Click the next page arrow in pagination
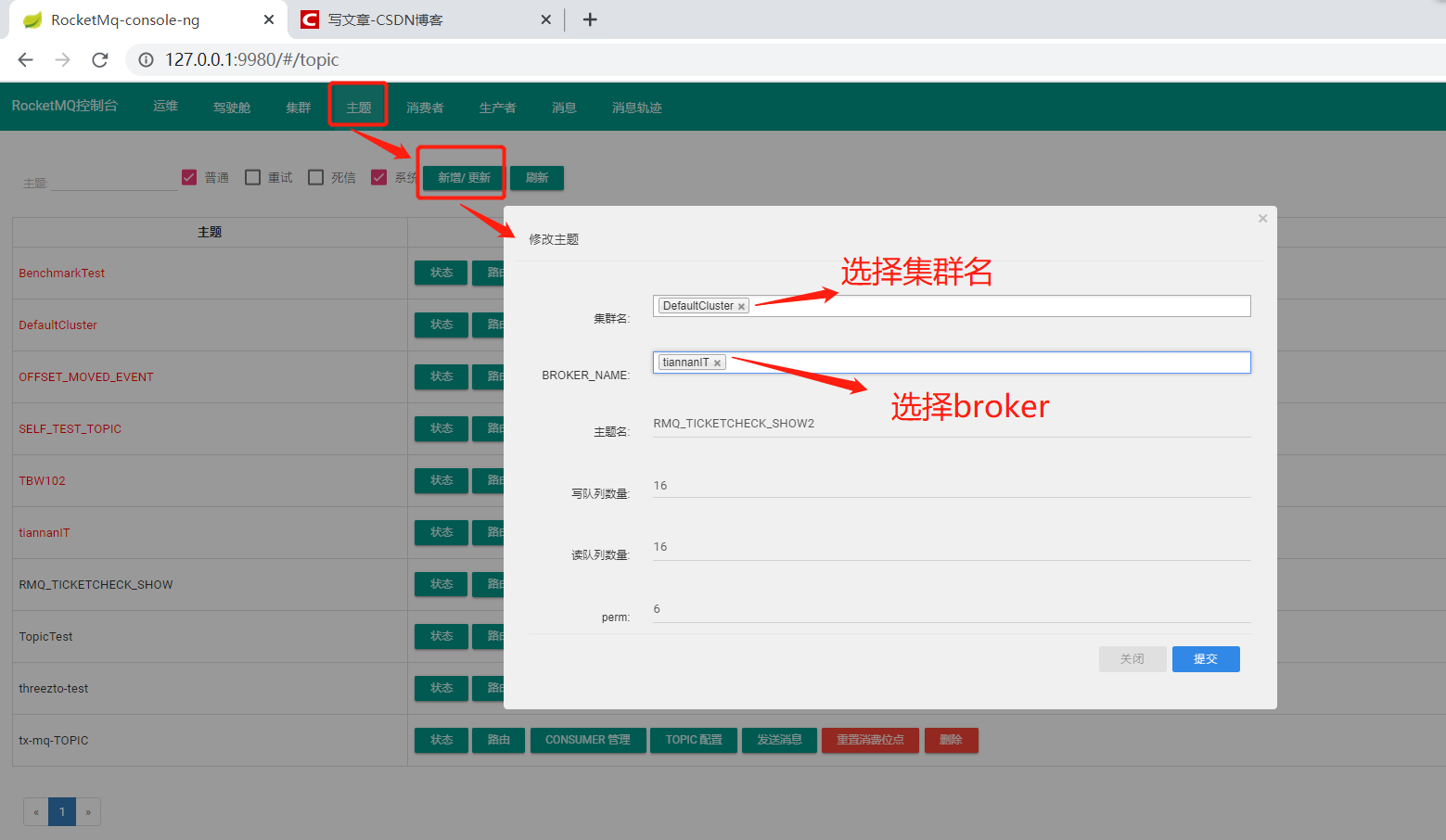Image resolution: width=1446 pixels, height=840 pixels. tap(87, 811)
